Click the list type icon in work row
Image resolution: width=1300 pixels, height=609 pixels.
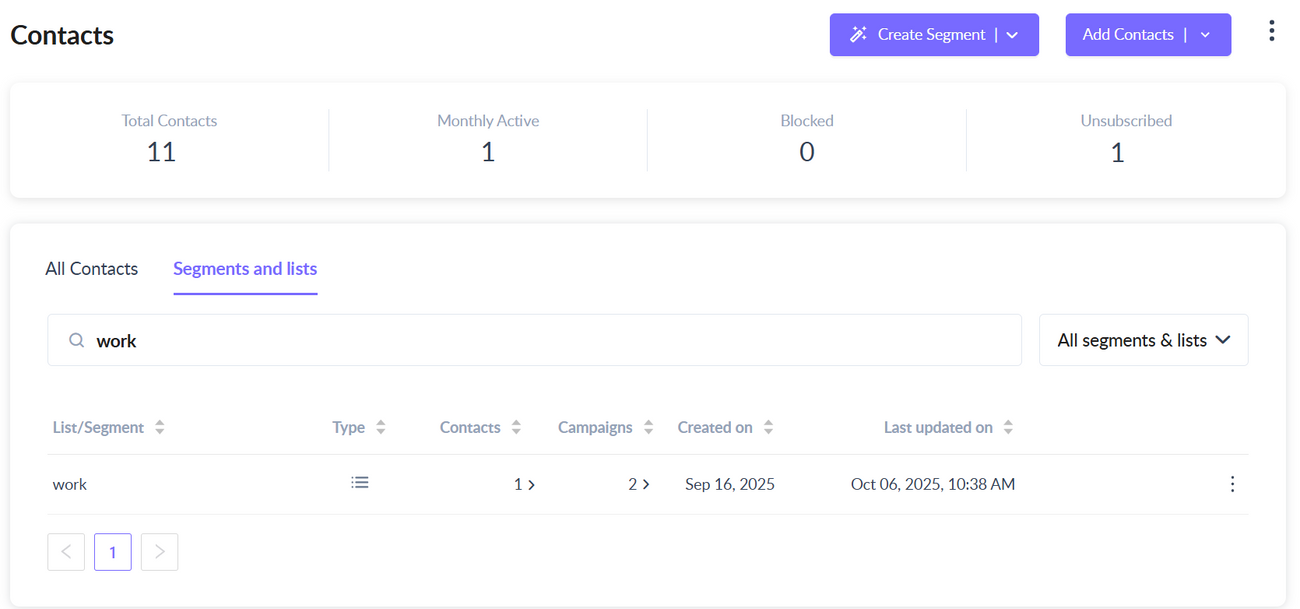coord(360,483)
